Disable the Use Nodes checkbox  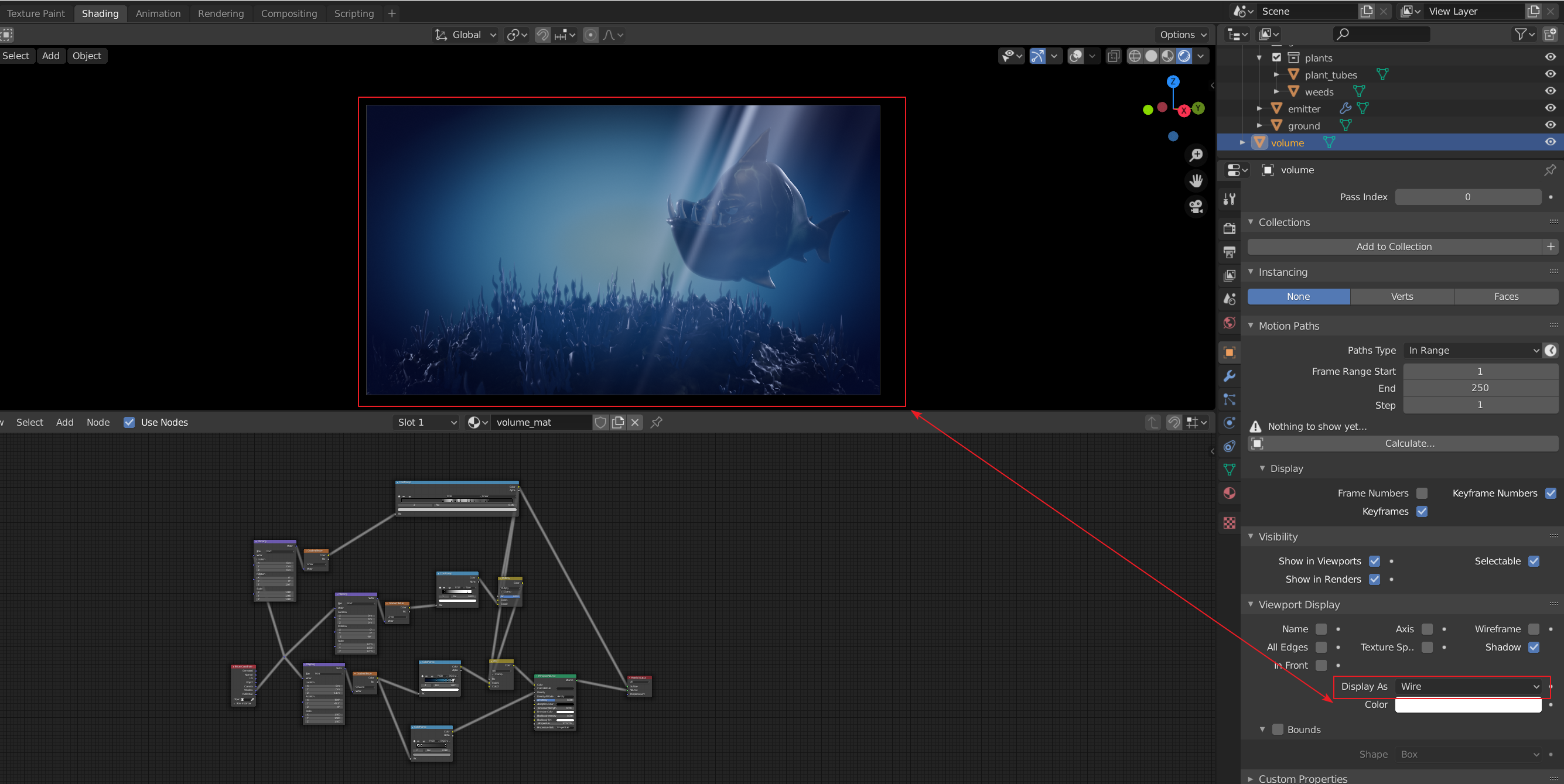click(129, 422)
